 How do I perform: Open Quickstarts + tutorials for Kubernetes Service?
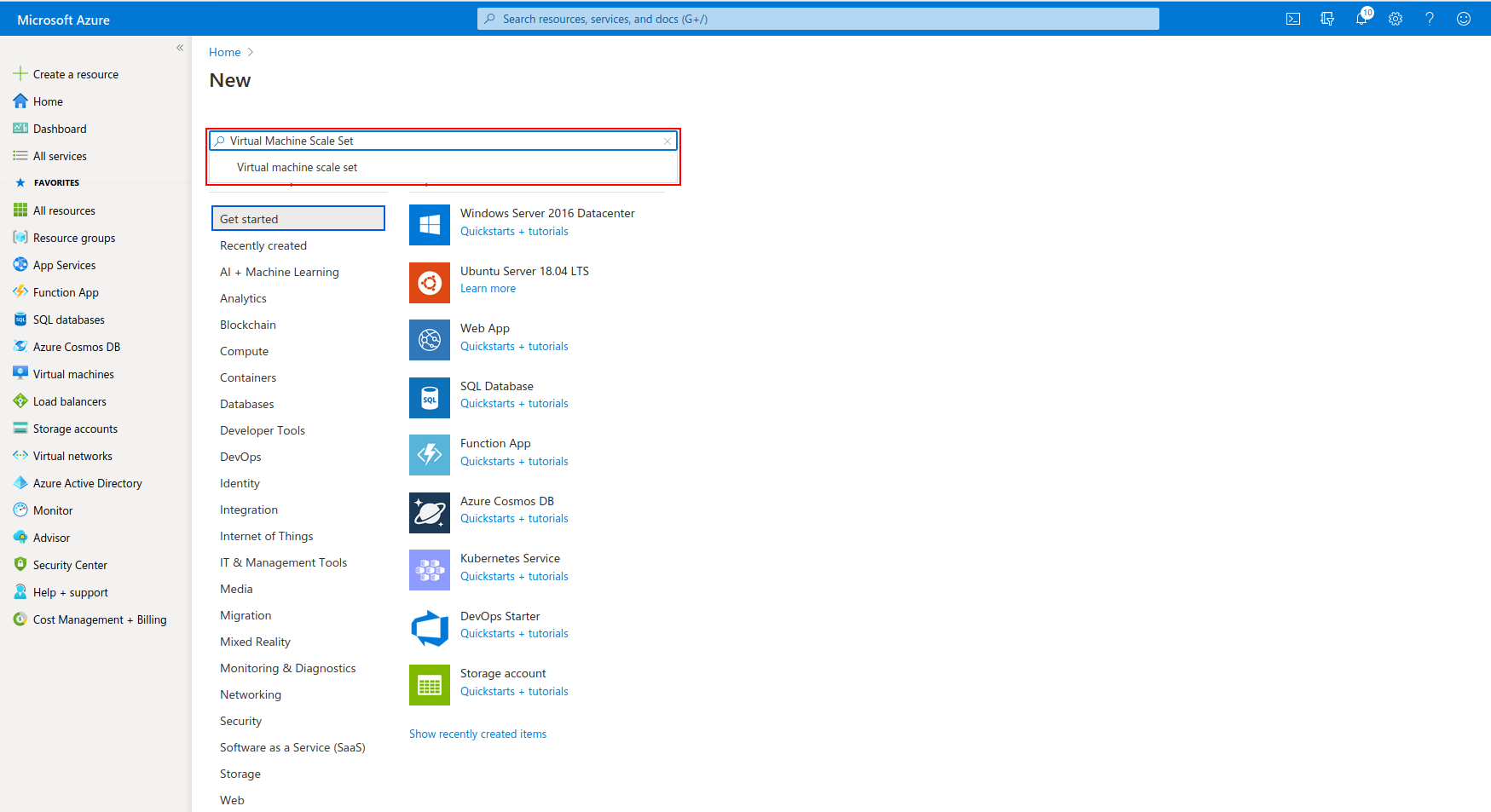point(514,577)
